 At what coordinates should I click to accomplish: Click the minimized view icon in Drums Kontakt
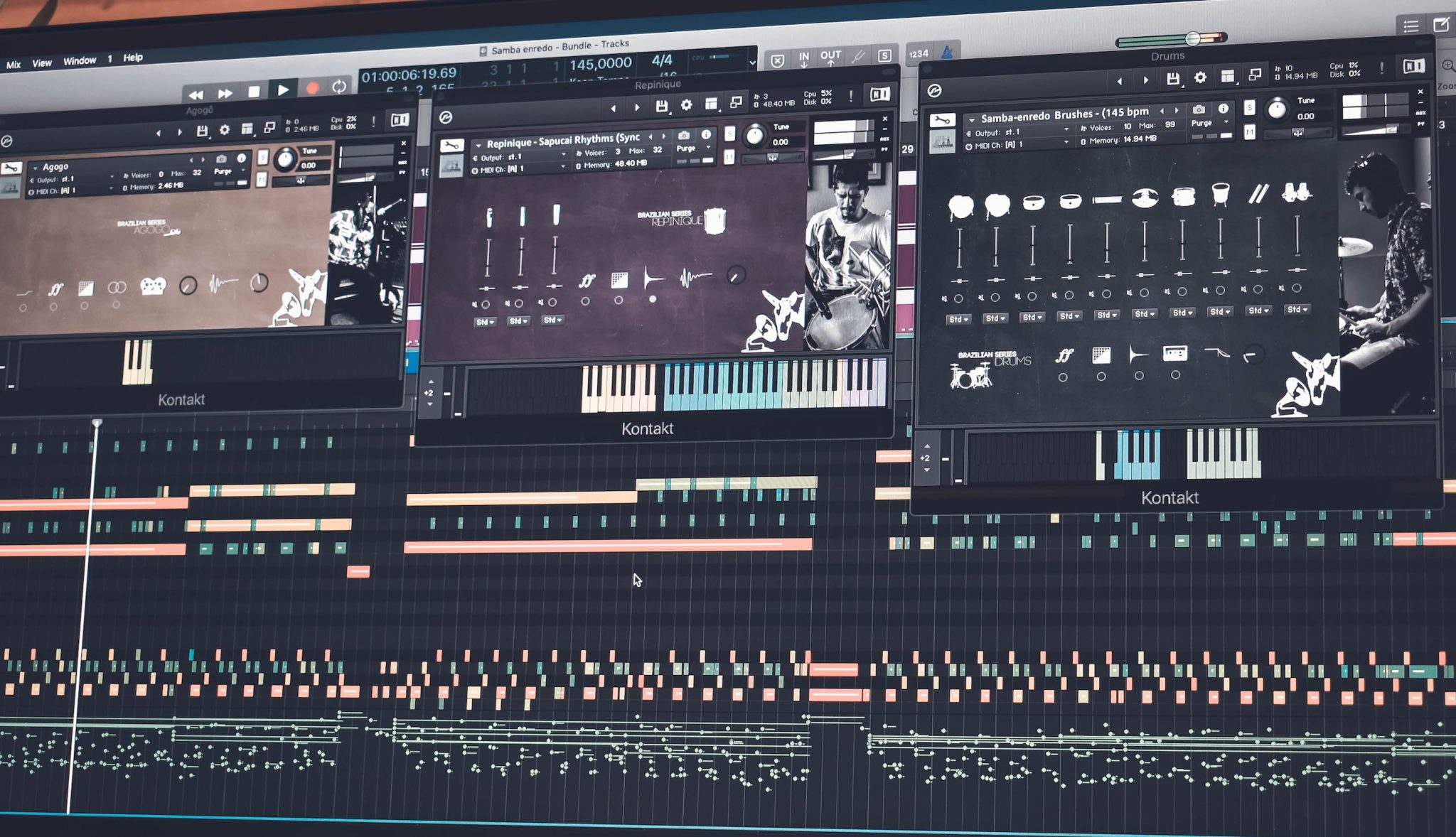1255,74
